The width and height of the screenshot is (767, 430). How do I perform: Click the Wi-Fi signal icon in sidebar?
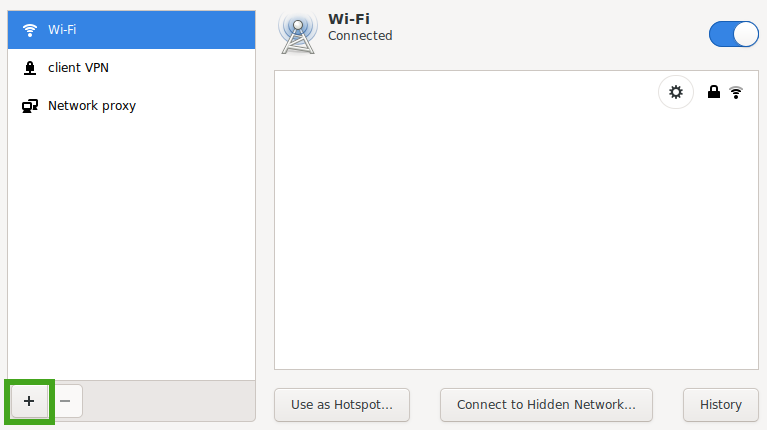(30, 29)
